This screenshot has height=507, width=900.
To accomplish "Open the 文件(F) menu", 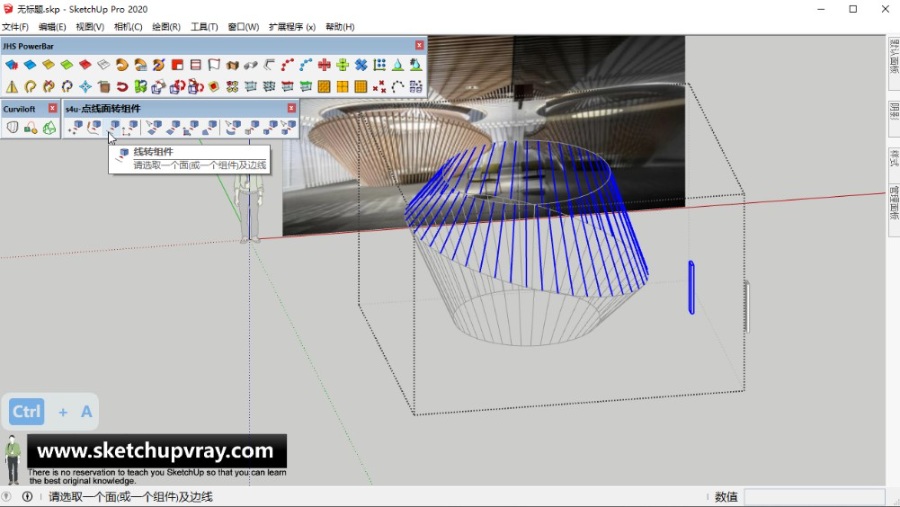I will click(15, 27).
